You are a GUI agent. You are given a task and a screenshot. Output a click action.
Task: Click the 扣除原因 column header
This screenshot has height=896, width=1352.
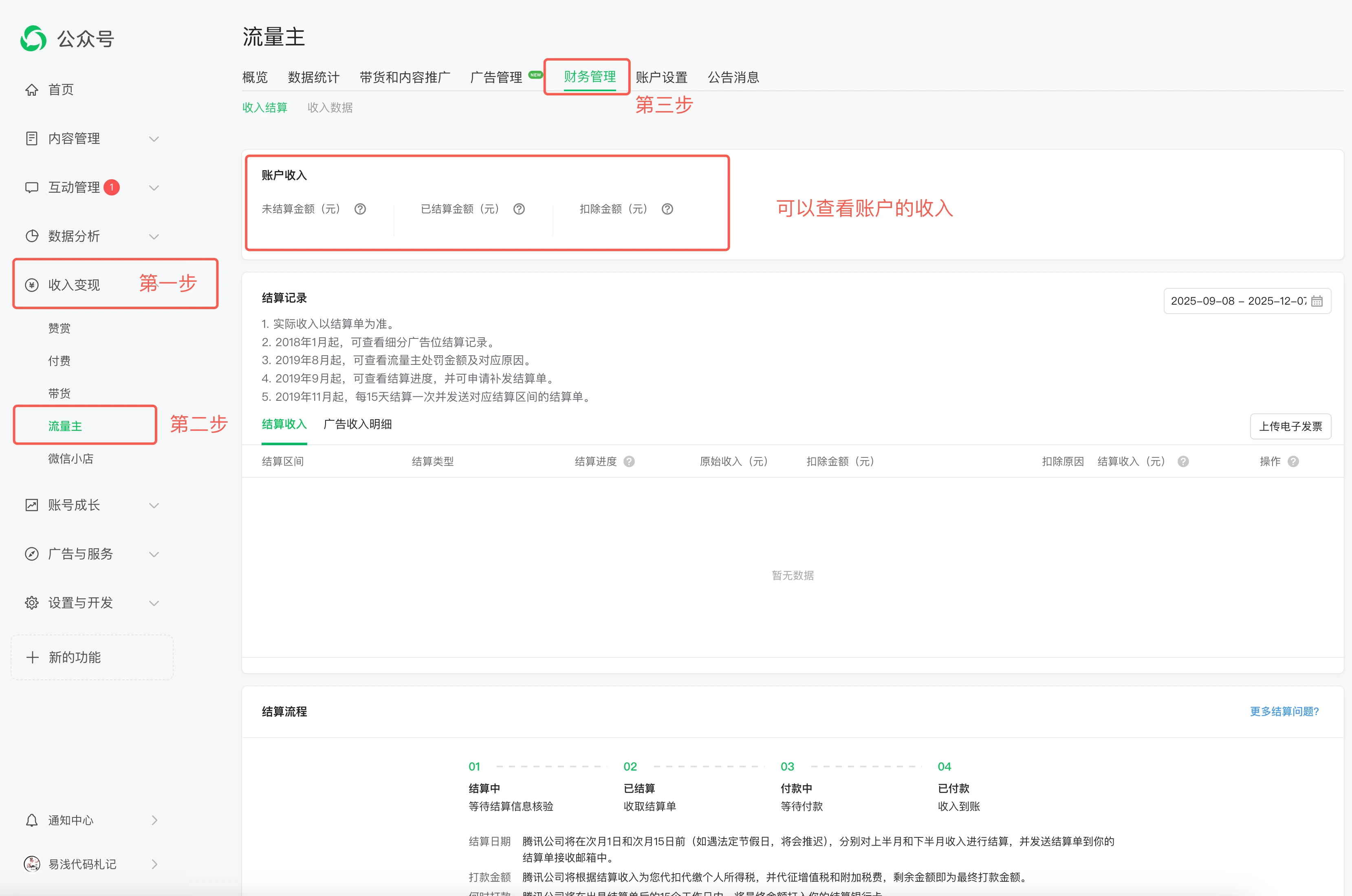1063,462
